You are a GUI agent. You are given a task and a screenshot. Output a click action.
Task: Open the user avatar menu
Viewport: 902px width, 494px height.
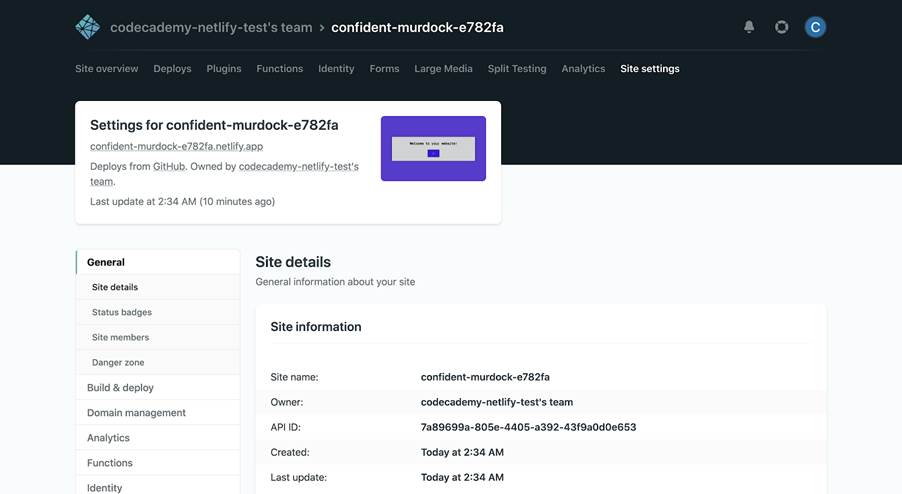coord(815,27)
